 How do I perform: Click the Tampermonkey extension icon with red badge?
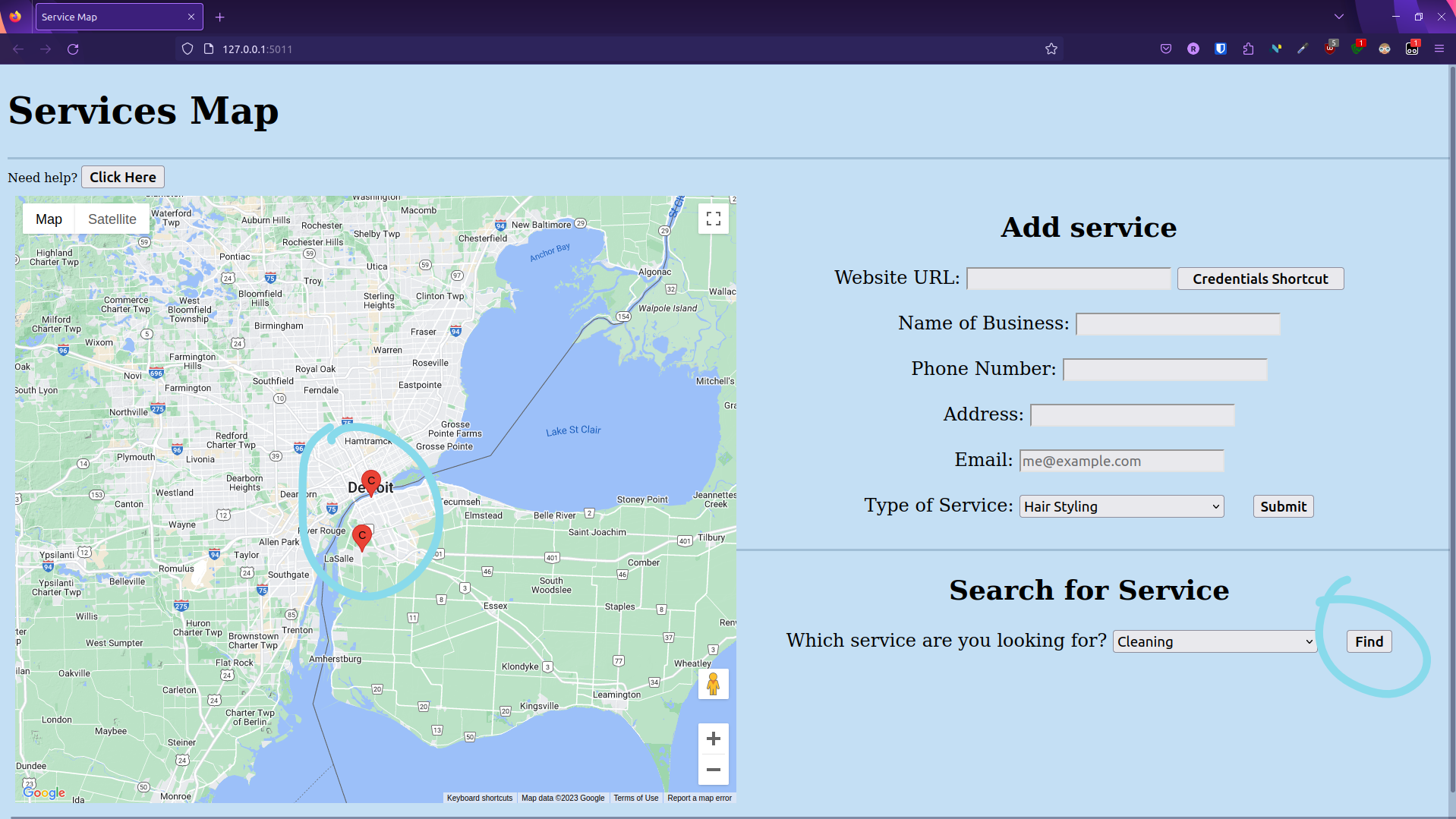pos(1412,48)
